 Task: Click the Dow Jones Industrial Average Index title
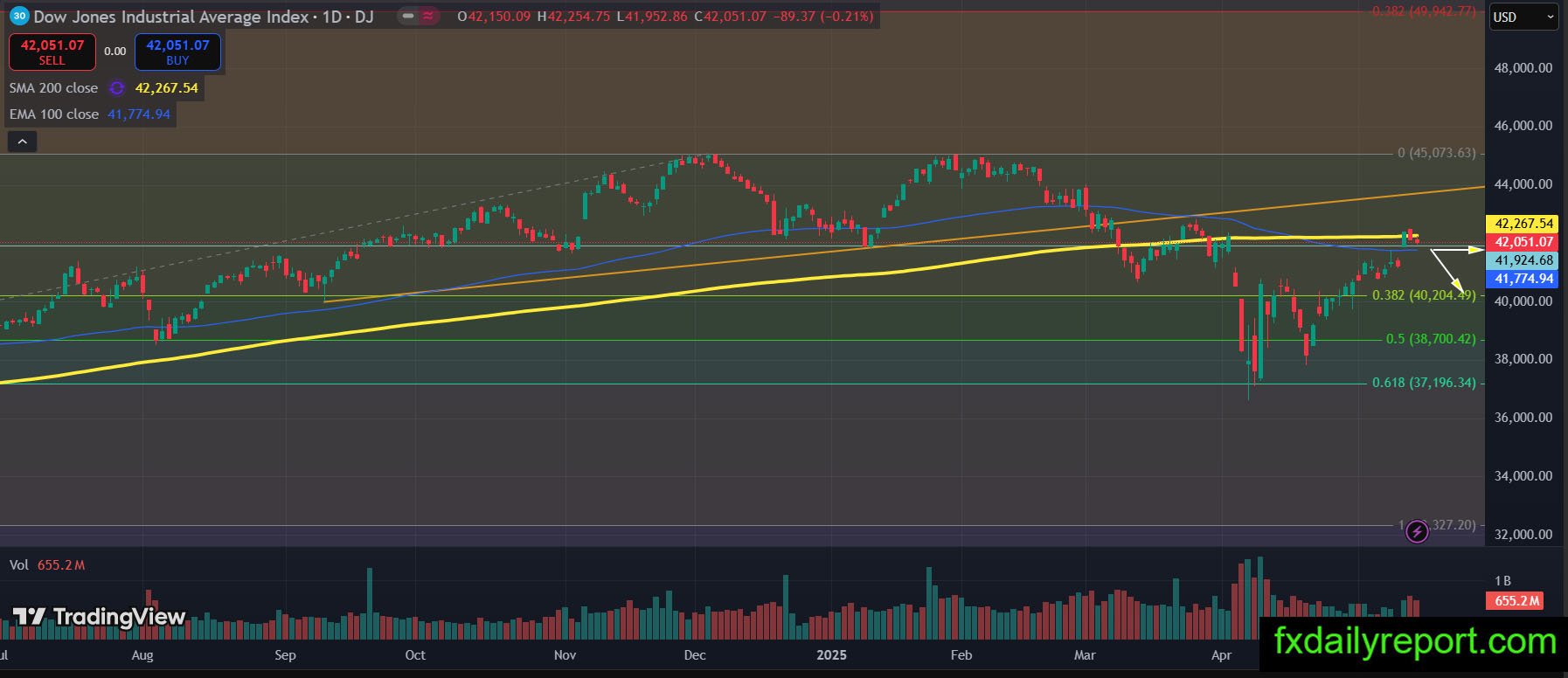point(171,17)
